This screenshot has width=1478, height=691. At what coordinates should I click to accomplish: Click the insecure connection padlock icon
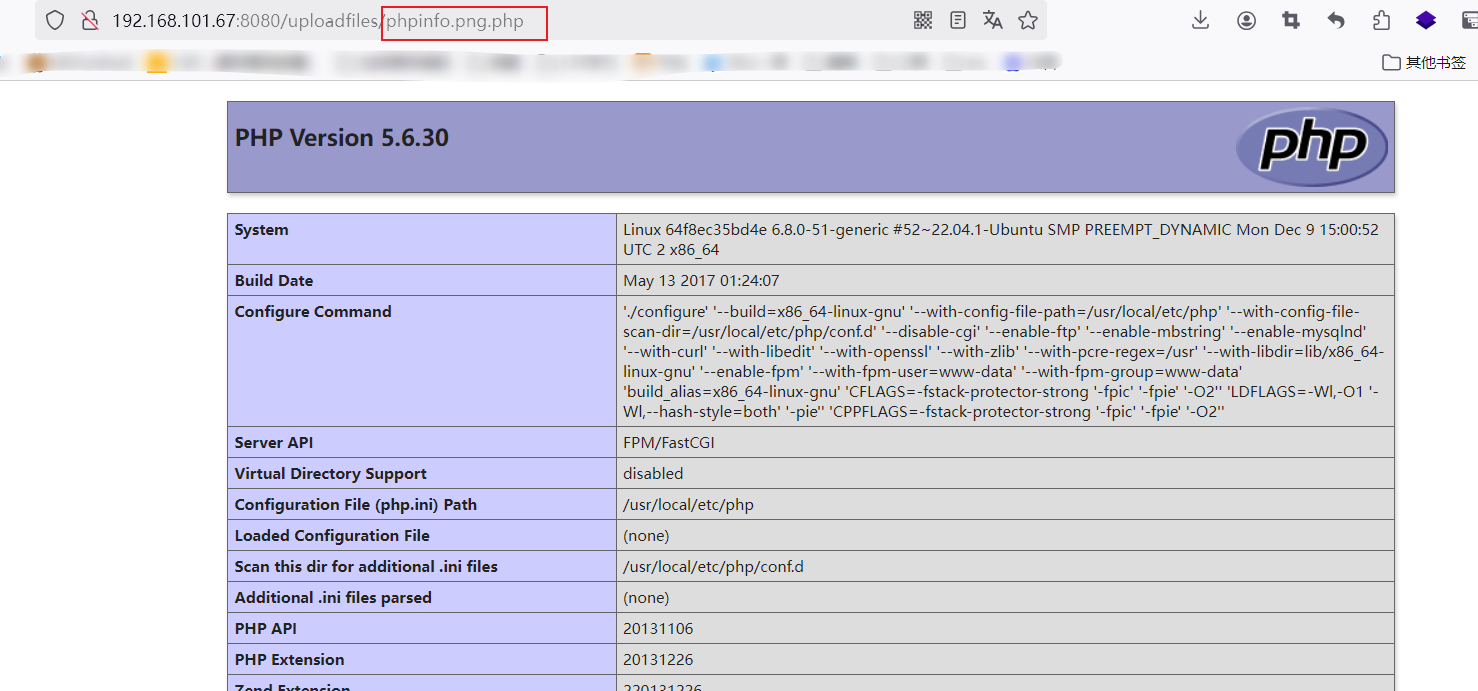pos(90,20)
